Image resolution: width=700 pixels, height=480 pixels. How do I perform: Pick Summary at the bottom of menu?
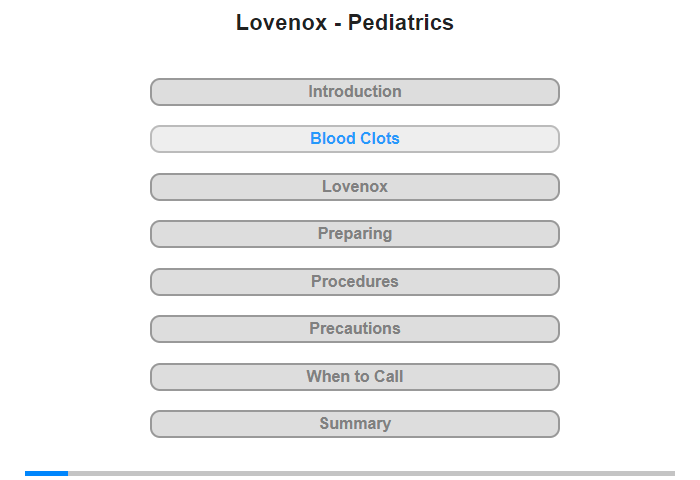pos(355,424)
